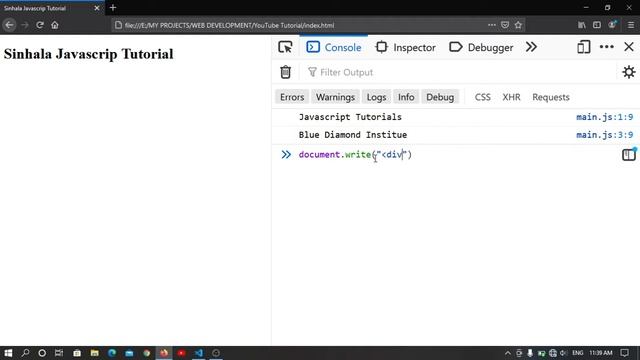
Task: Open Cortana from the taskbar
Action: [x=42, y=353]
